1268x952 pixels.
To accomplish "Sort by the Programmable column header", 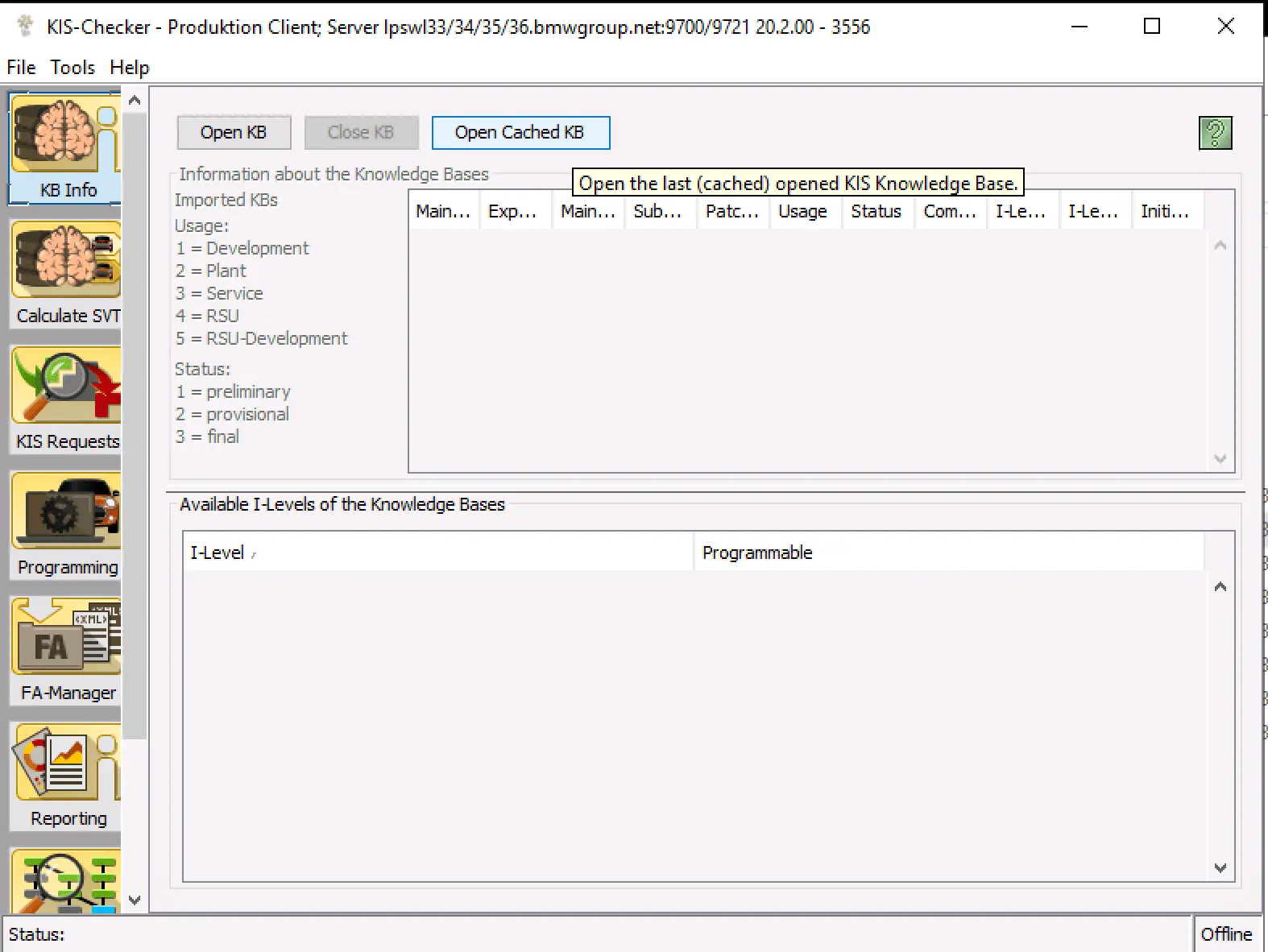I will pyautogui.click(x=949, y=553).
